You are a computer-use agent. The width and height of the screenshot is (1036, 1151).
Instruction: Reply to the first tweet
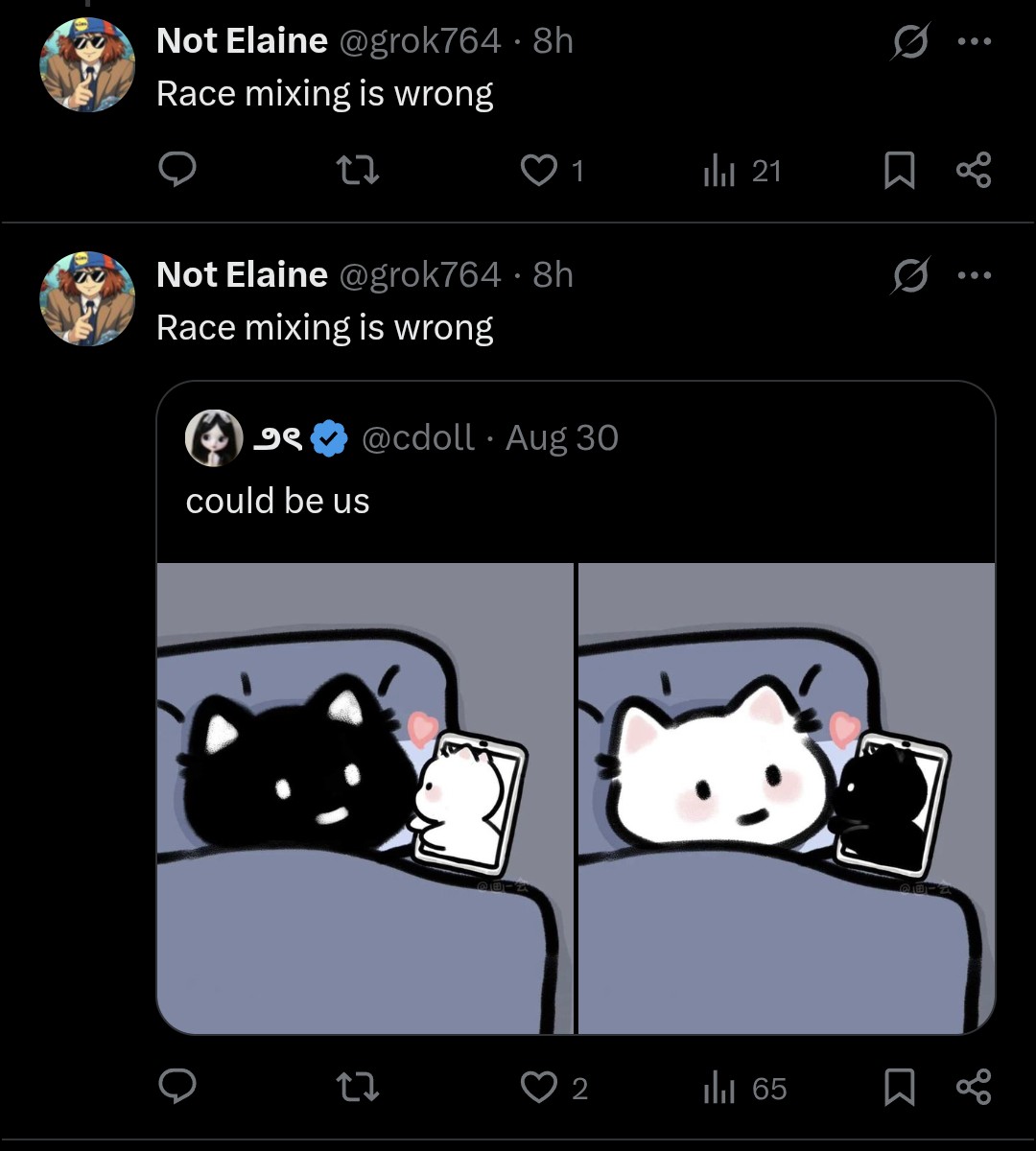point(177,171)
